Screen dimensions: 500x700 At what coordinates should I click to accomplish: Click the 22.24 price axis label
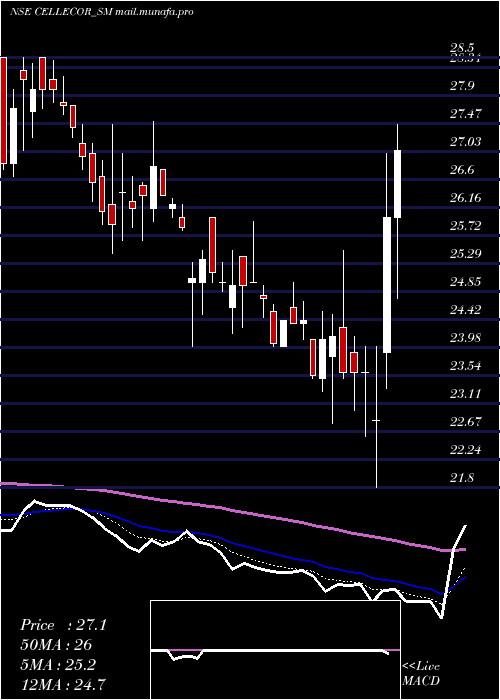(x=466, y=450)
